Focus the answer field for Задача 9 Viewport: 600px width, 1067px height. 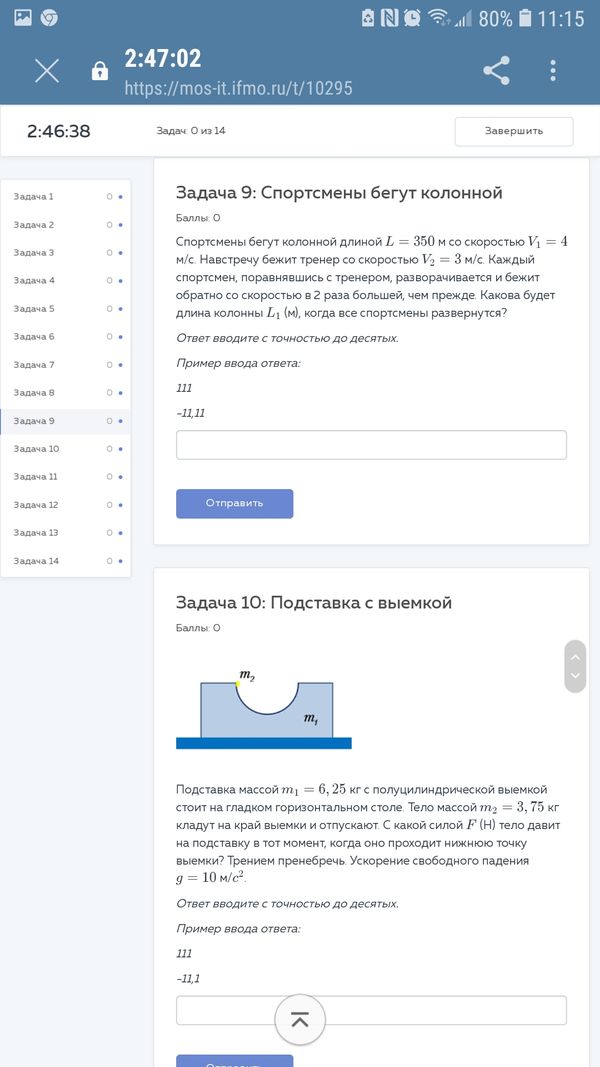coord(371,445)
